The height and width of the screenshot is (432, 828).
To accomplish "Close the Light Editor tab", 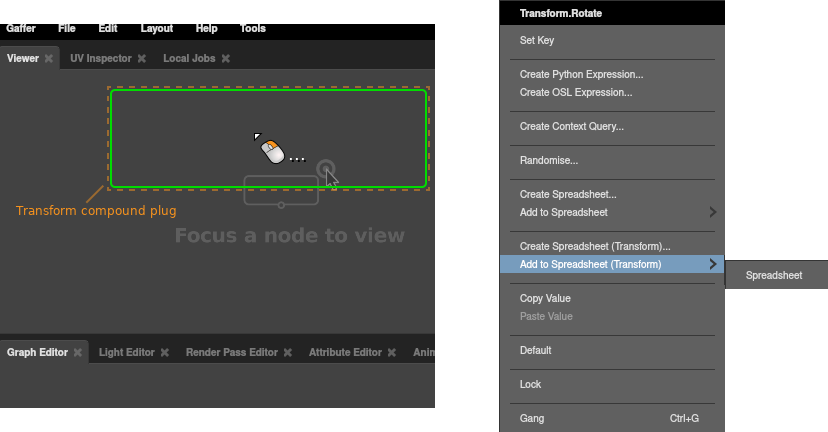I will [x=165, y=353].
